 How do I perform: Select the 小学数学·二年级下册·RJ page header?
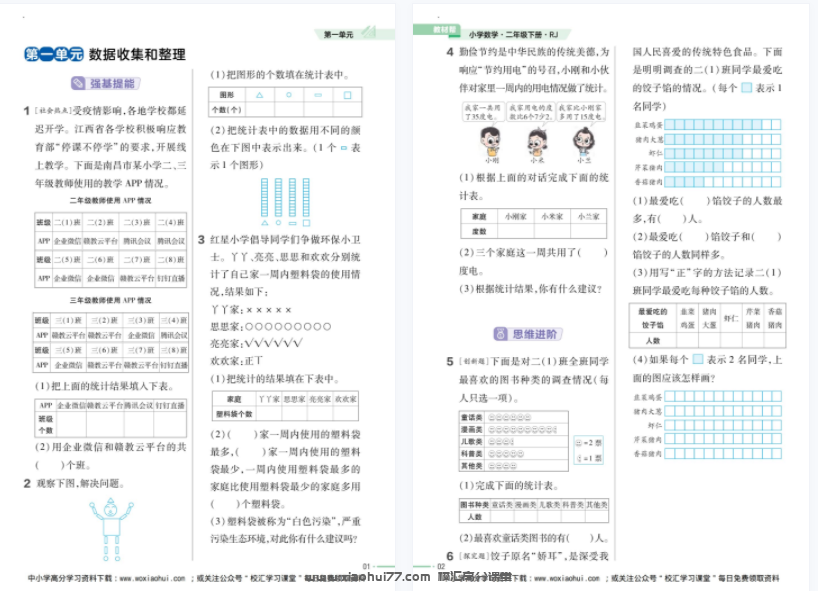[513, 34]
